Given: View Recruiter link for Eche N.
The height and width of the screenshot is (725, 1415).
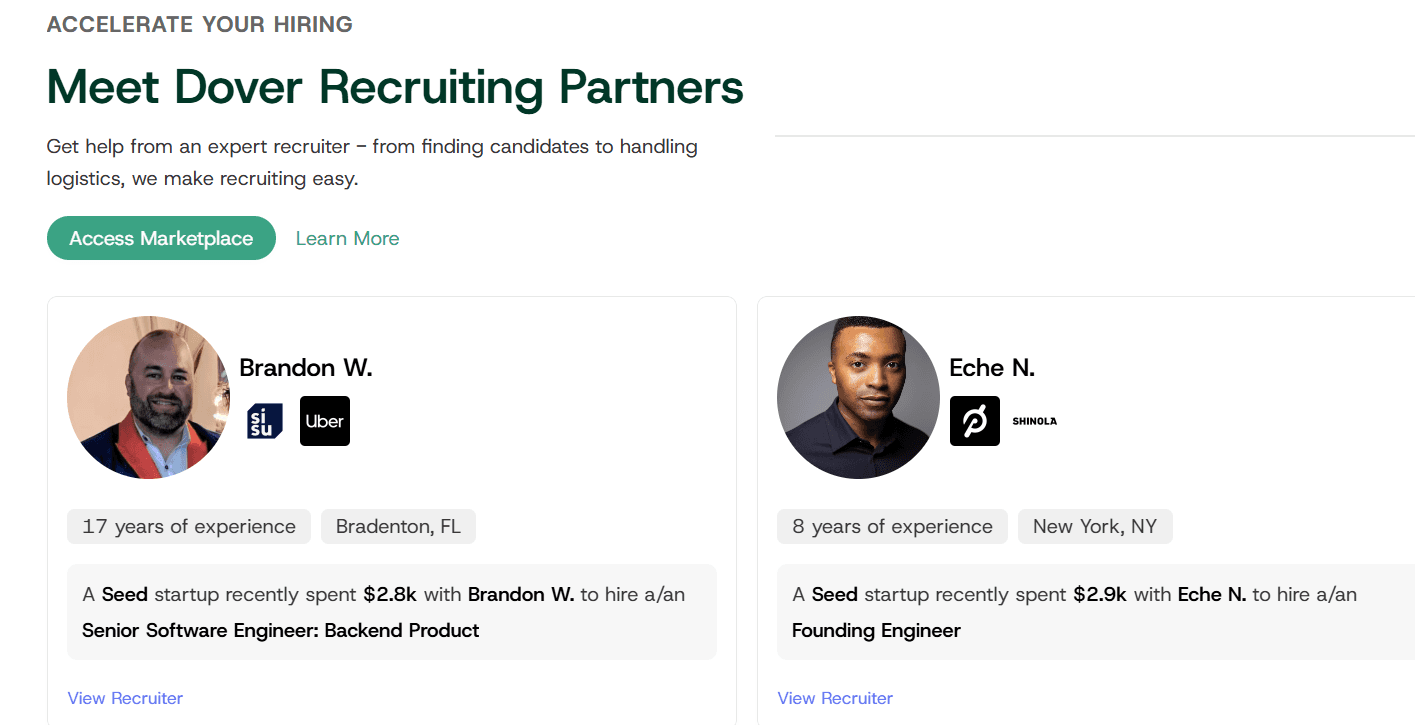Looking at the screenshot, I should point(835,698).
